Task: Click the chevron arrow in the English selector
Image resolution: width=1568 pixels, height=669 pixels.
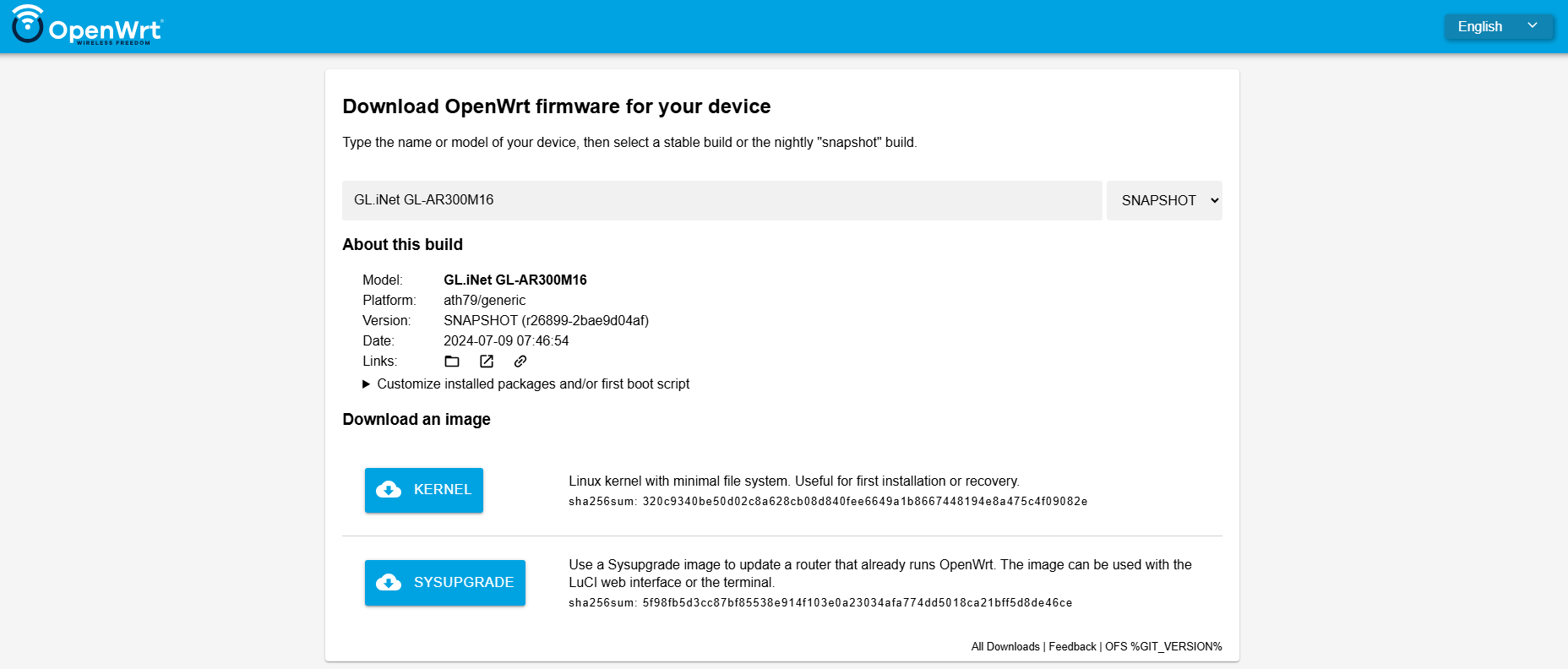Action: 1532,26
